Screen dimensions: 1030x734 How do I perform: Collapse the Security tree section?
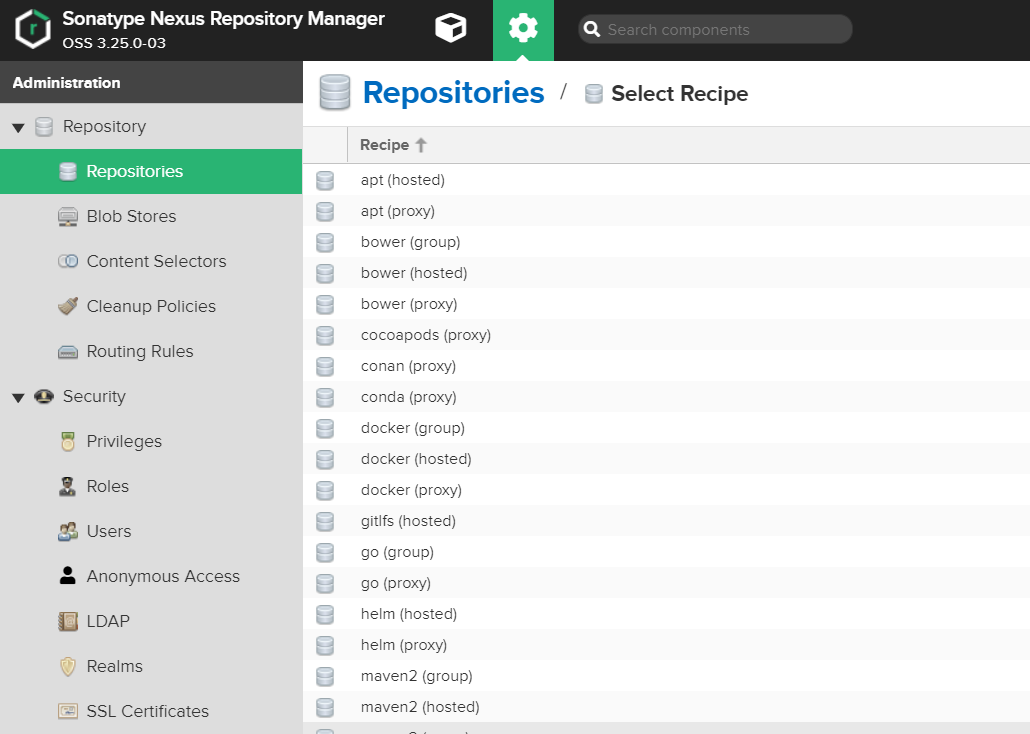coord(18,398)
